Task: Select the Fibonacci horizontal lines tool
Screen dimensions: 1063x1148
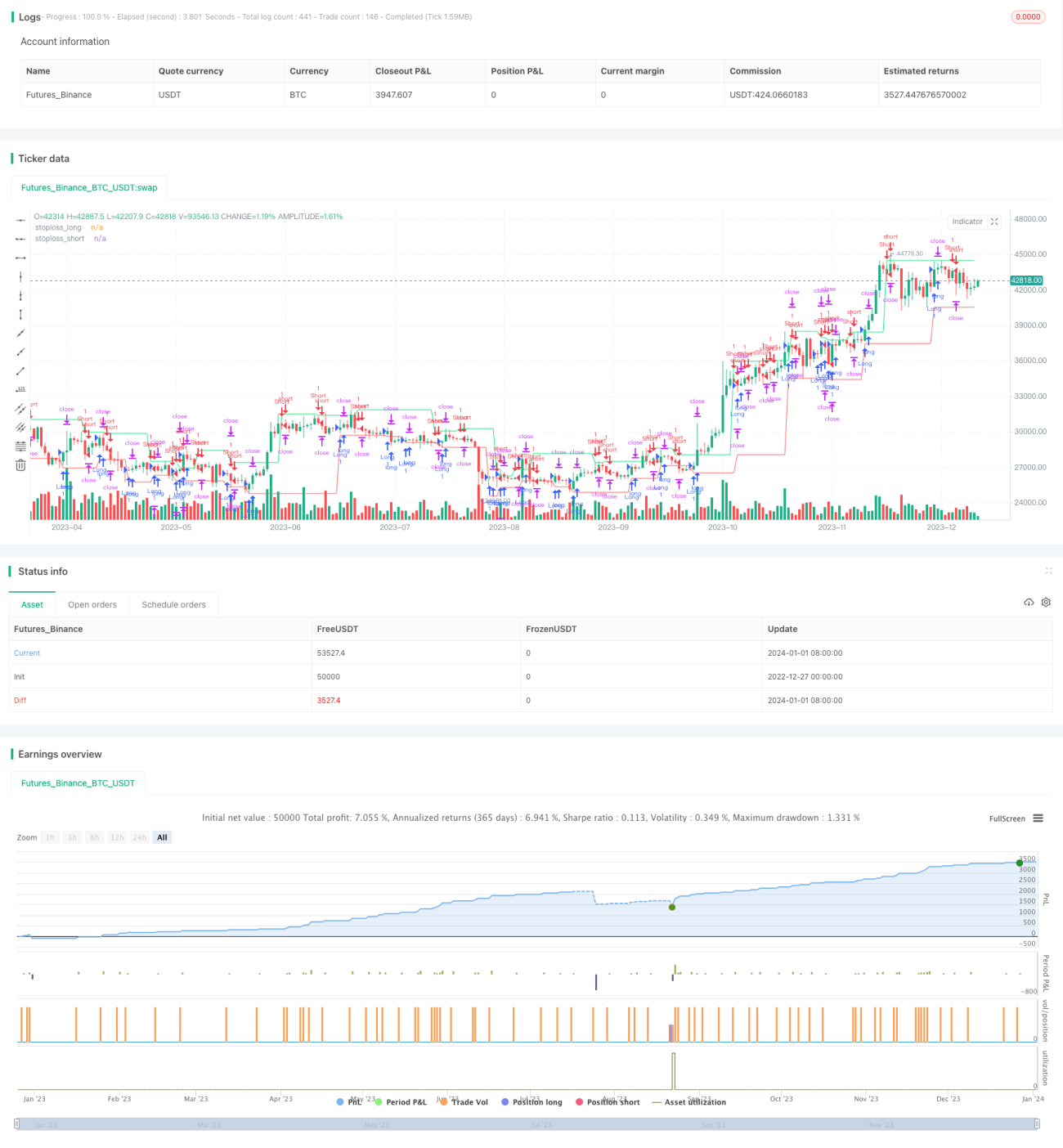Action: click(20, 446)
